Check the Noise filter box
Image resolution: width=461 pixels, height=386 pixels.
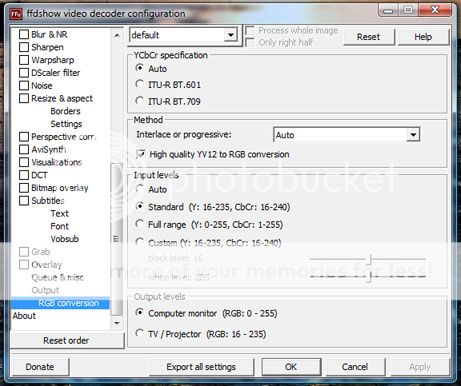(x=24, y=85)
